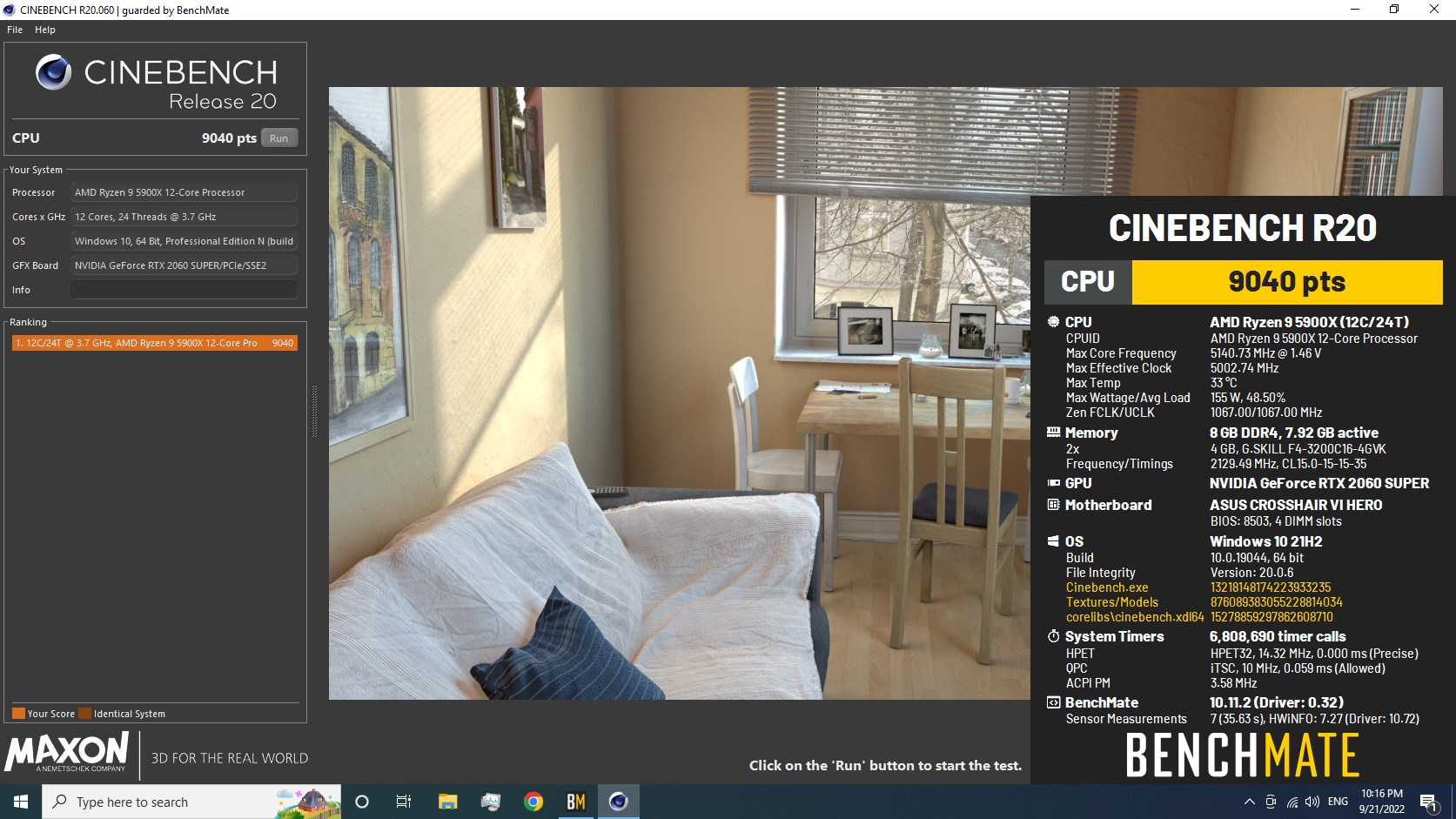
Task: Click the ENG language indicator
Action: (x=1339, y=802)
